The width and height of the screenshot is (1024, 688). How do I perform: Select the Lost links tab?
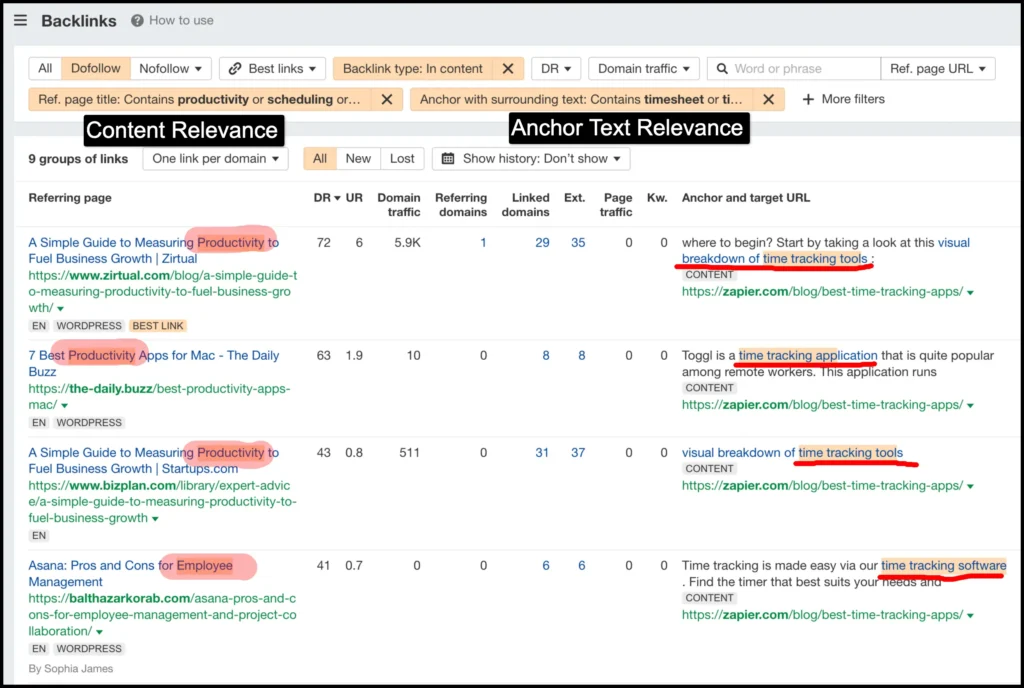pyautogui.click(x=402, y=159)
